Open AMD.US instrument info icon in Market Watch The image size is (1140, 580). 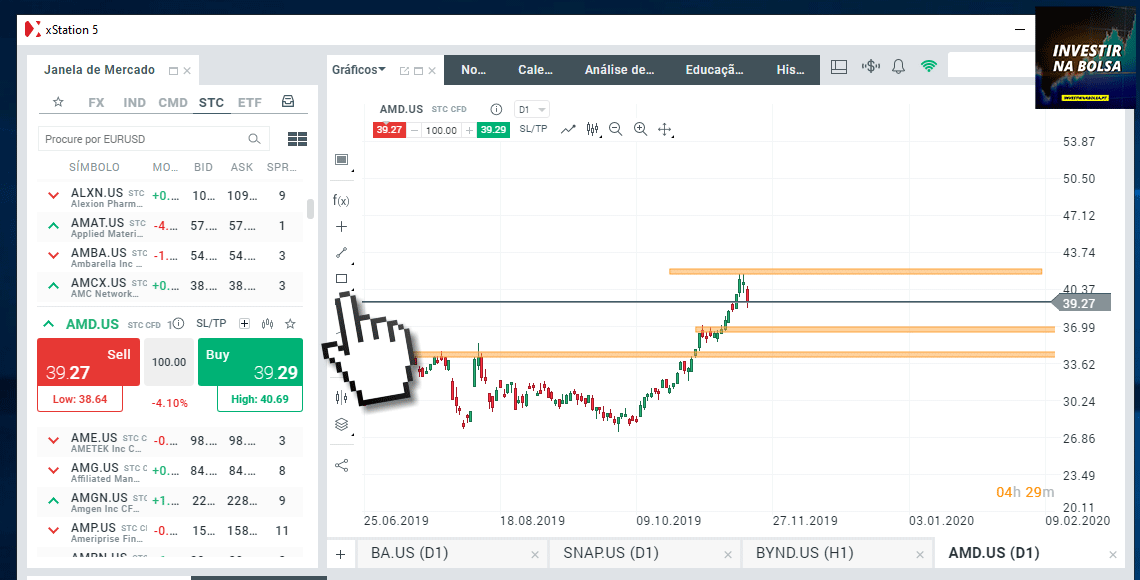[x=178, y=323]
